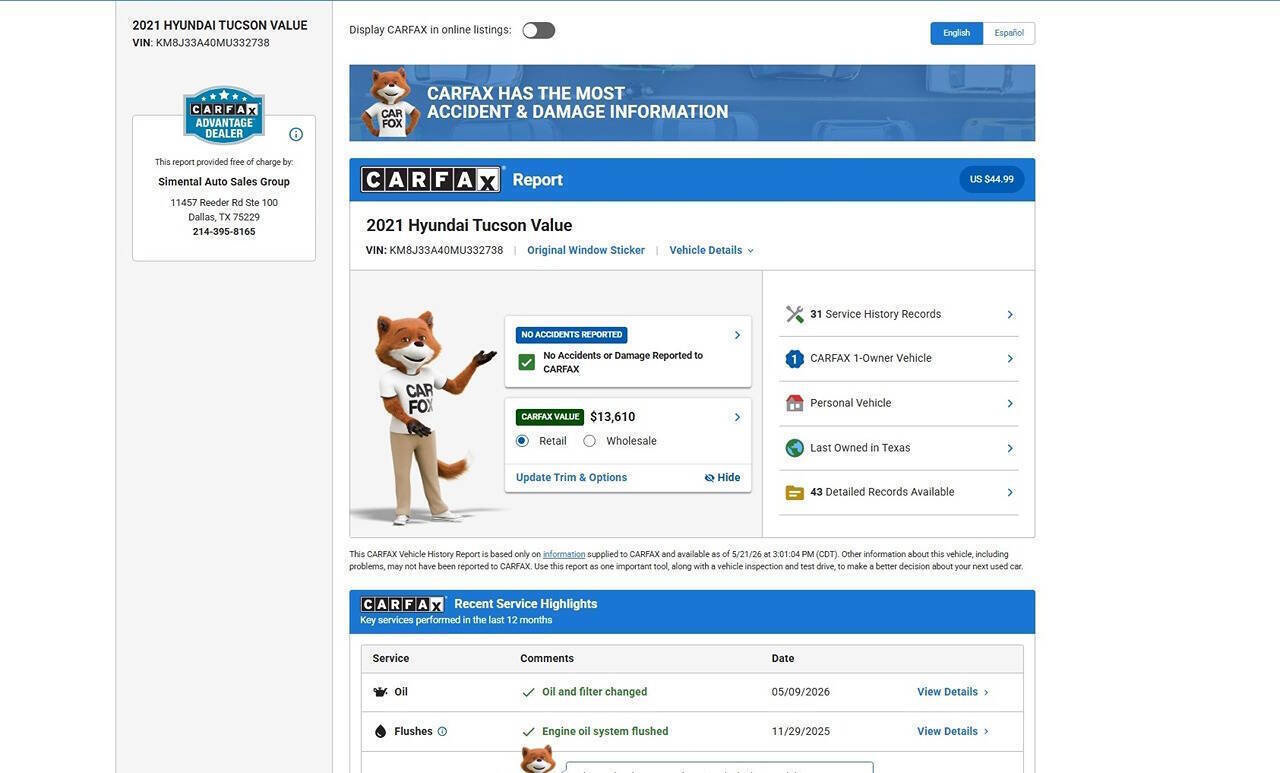This screenshot has height=773, width=1280.
Task: Click the 31 Service History Records text
Action: 876,314
